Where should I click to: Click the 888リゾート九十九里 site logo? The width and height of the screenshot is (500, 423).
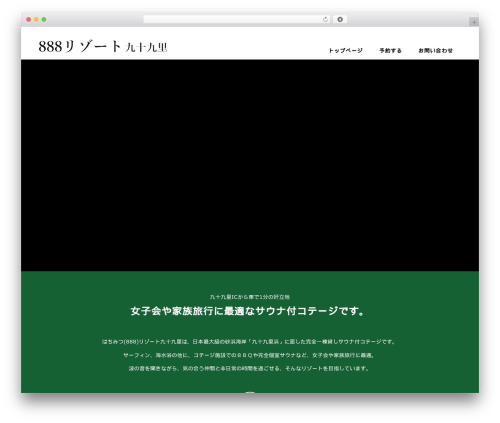pyautogui.click(x=103, y=46)
